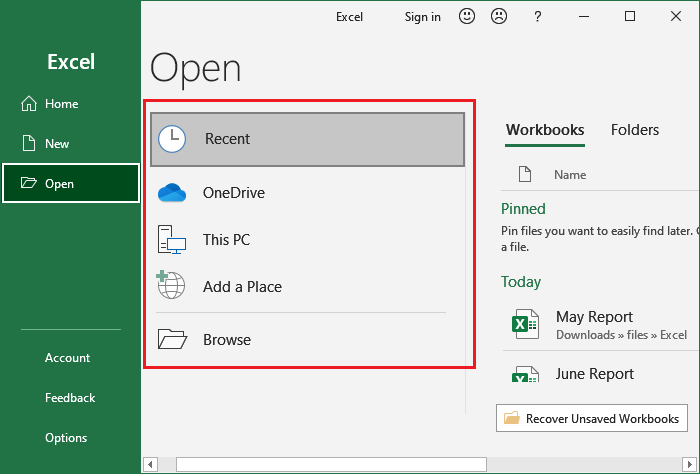Click the New blank page icon
The width and height of the screenshot is (700, 474).
click(29, 143)
